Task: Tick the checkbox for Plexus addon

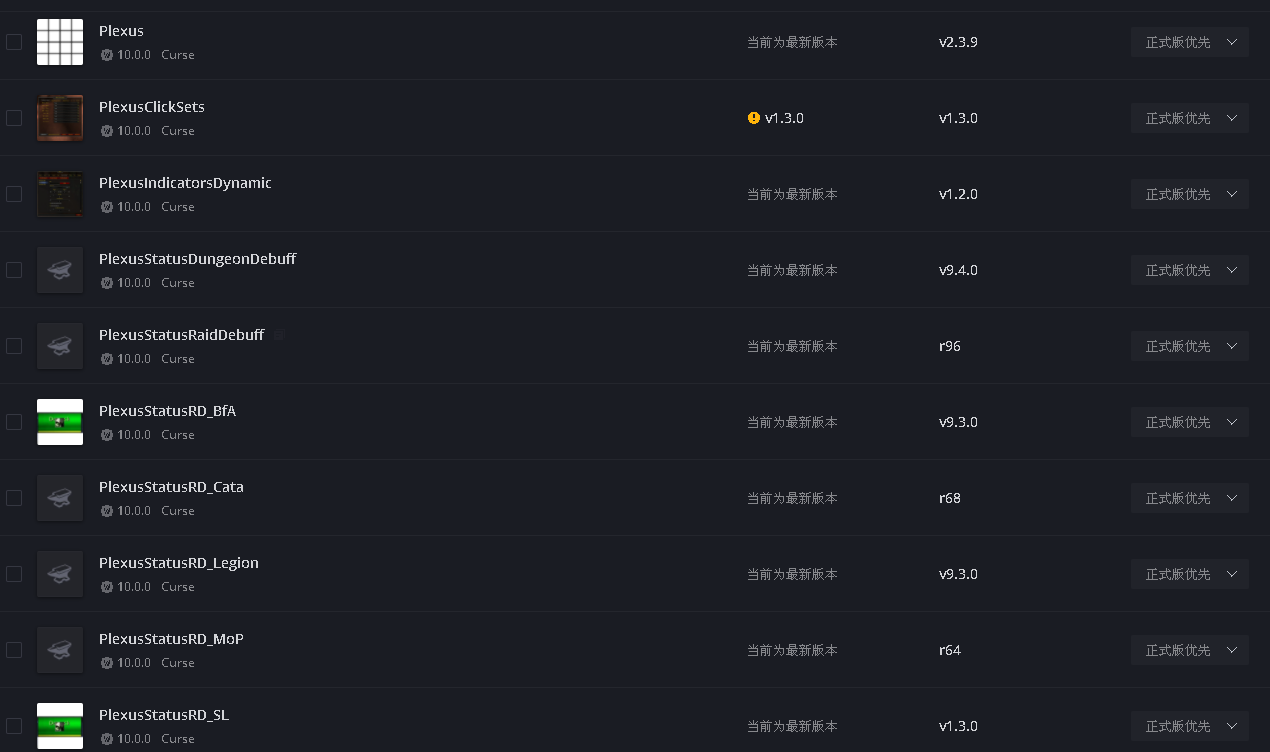Action: click(x=14, y=42)
